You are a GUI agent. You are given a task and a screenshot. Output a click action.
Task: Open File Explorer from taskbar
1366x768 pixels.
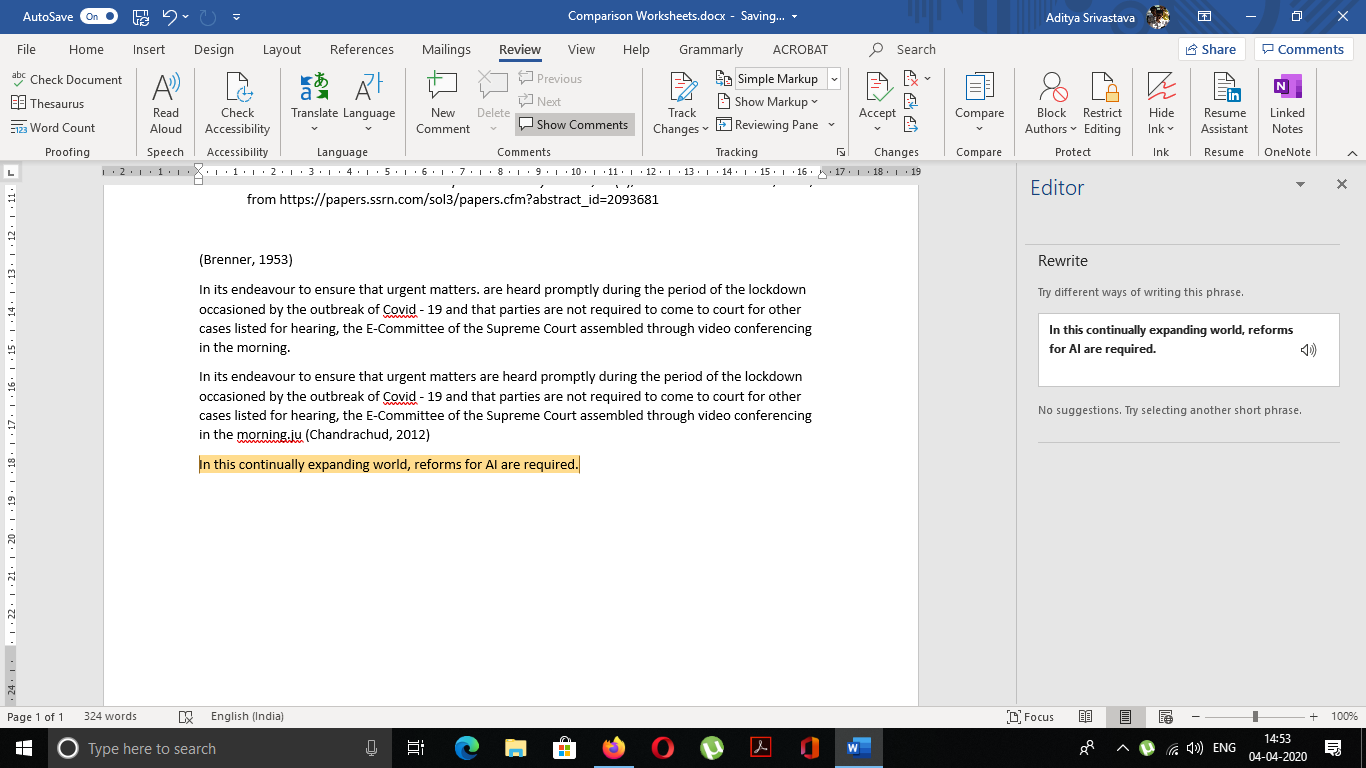[x=515, y=748]
